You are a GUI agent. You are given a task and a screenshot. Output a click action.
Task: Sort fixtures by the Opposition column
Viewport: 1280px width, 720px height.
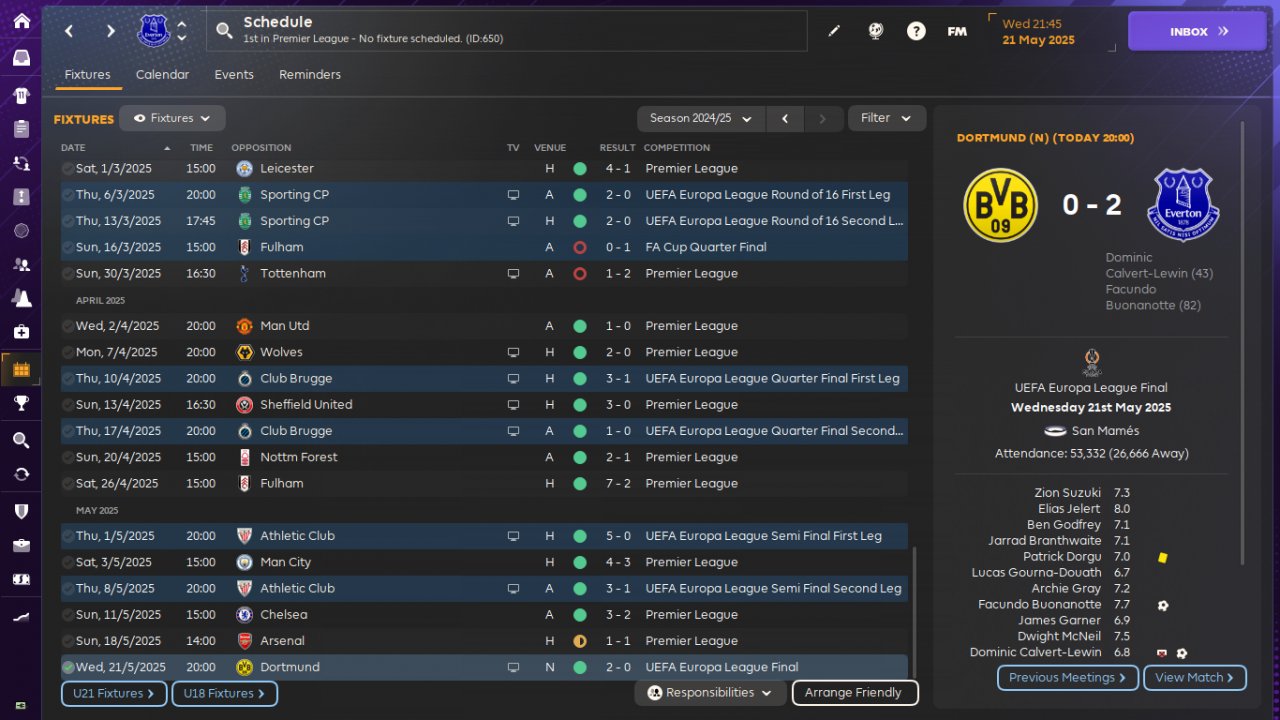261,148
